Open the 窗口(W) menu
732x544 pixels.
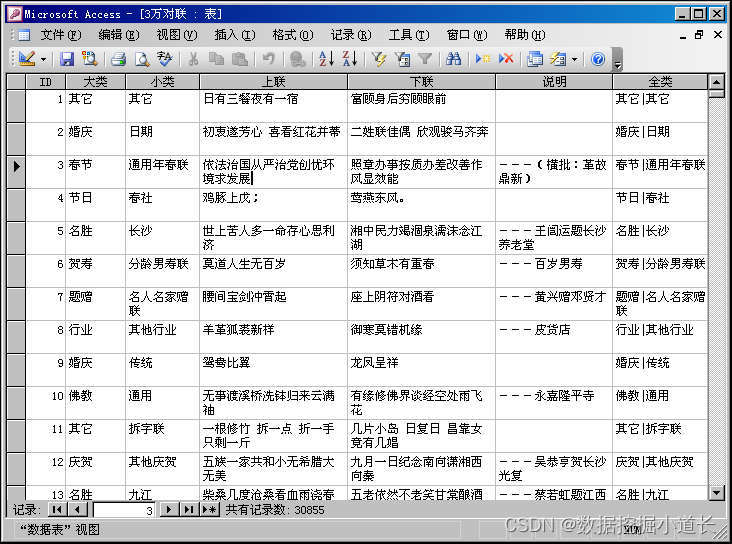(x=467, y=35)
